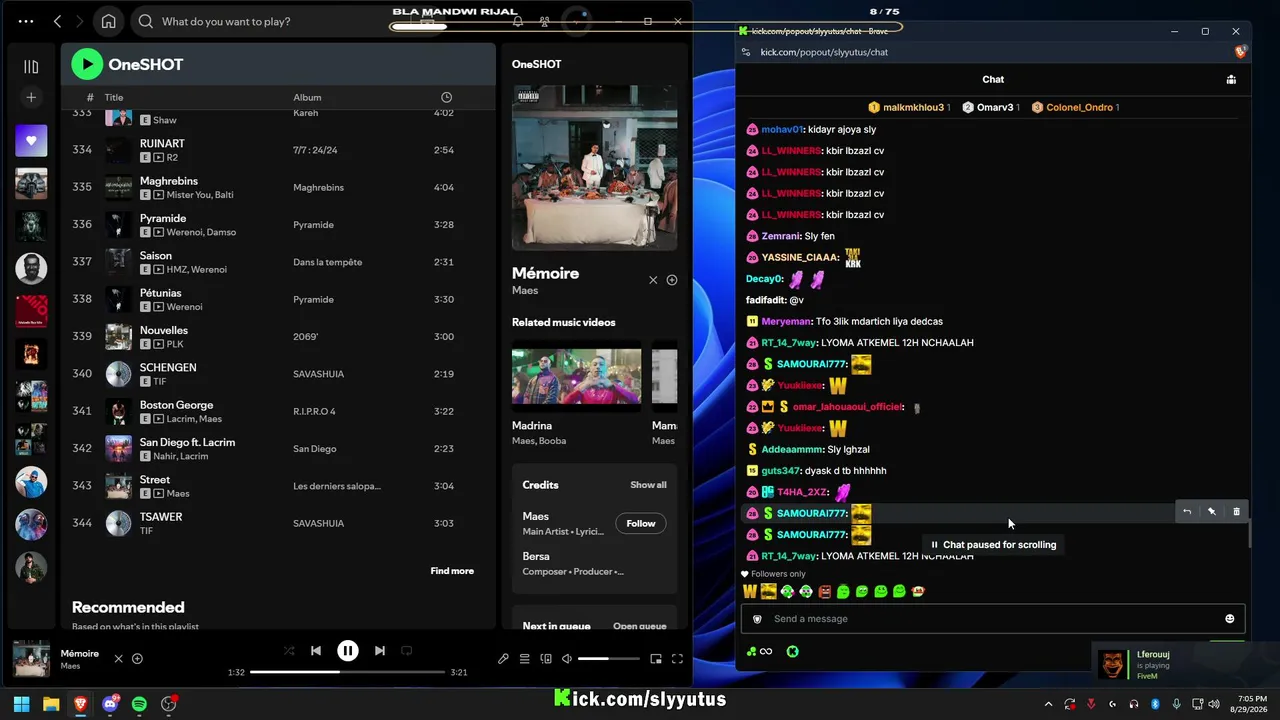Image resolution: width=1280 pixels, height=720 pixels.
Task: Open the R.I.P.R.O 4 album link
Action: (314, 411)
